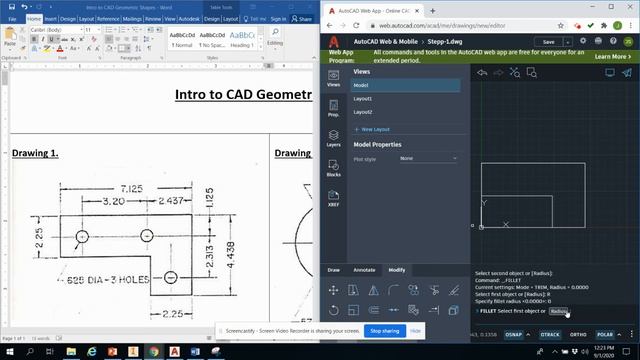The height and width of the screenshot is (360, 640).
Task: Click the paper-plane share icon above canvas
Action: pyautogui.click(x=627, y=73)
